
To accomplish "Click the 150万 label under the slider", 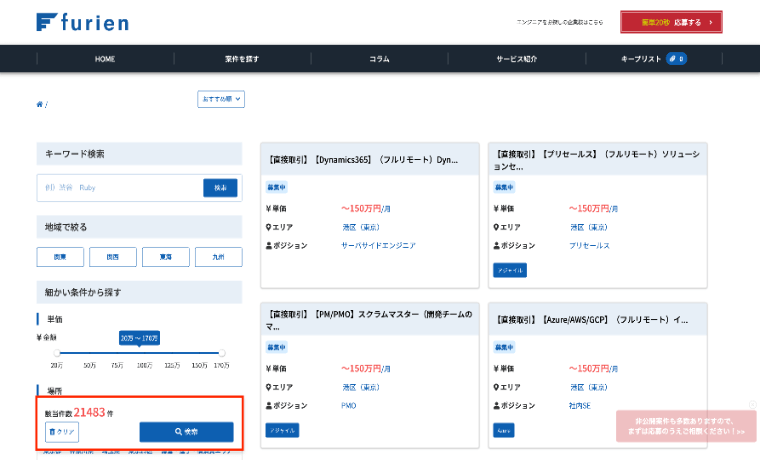I will pos(200,365).
